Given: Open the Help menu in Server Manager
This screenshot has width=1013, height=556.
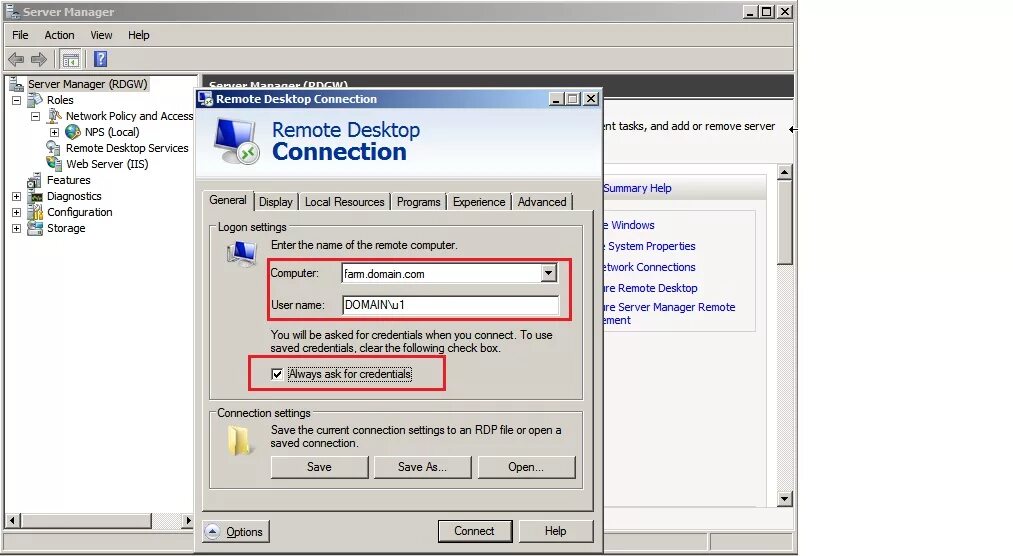Looking at the screenshot, I should 138,35.
